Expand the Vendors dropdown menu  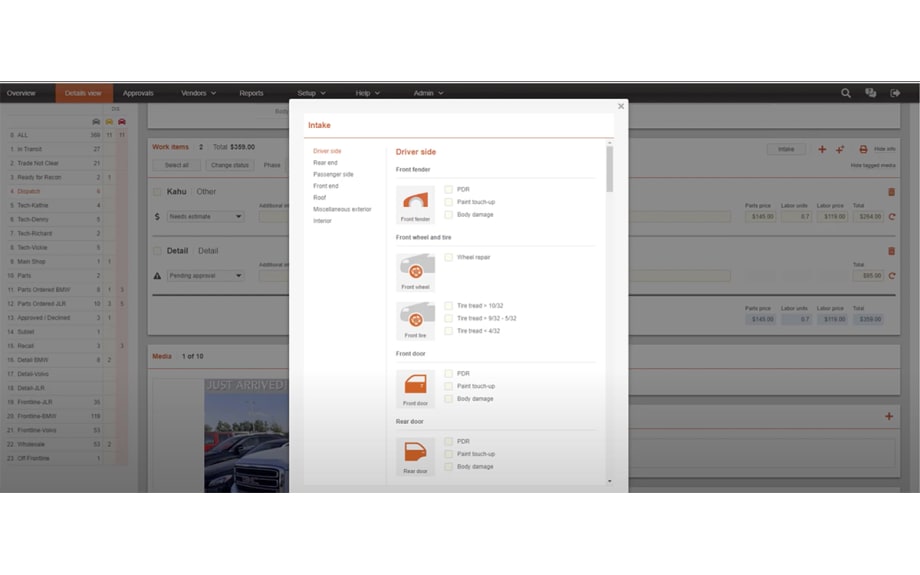coord(198,93)
